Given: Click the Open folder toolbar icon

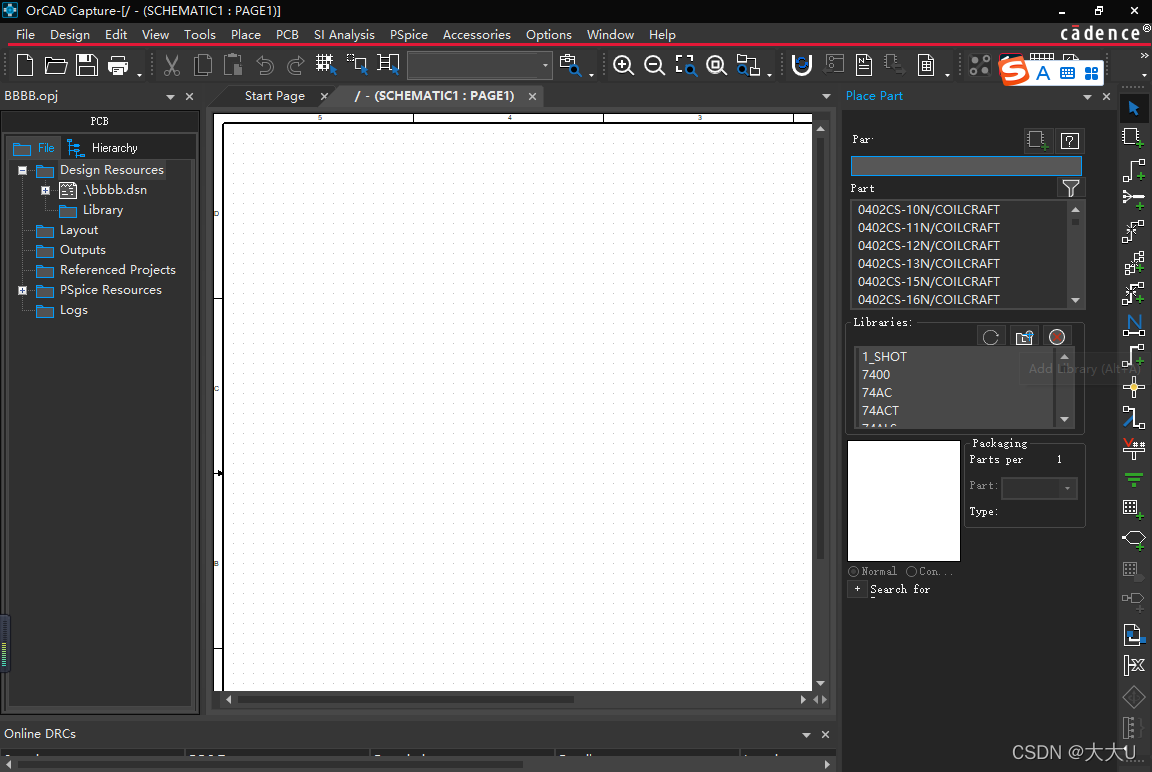Looking at the screenshot, I should (x=56, y=65).
